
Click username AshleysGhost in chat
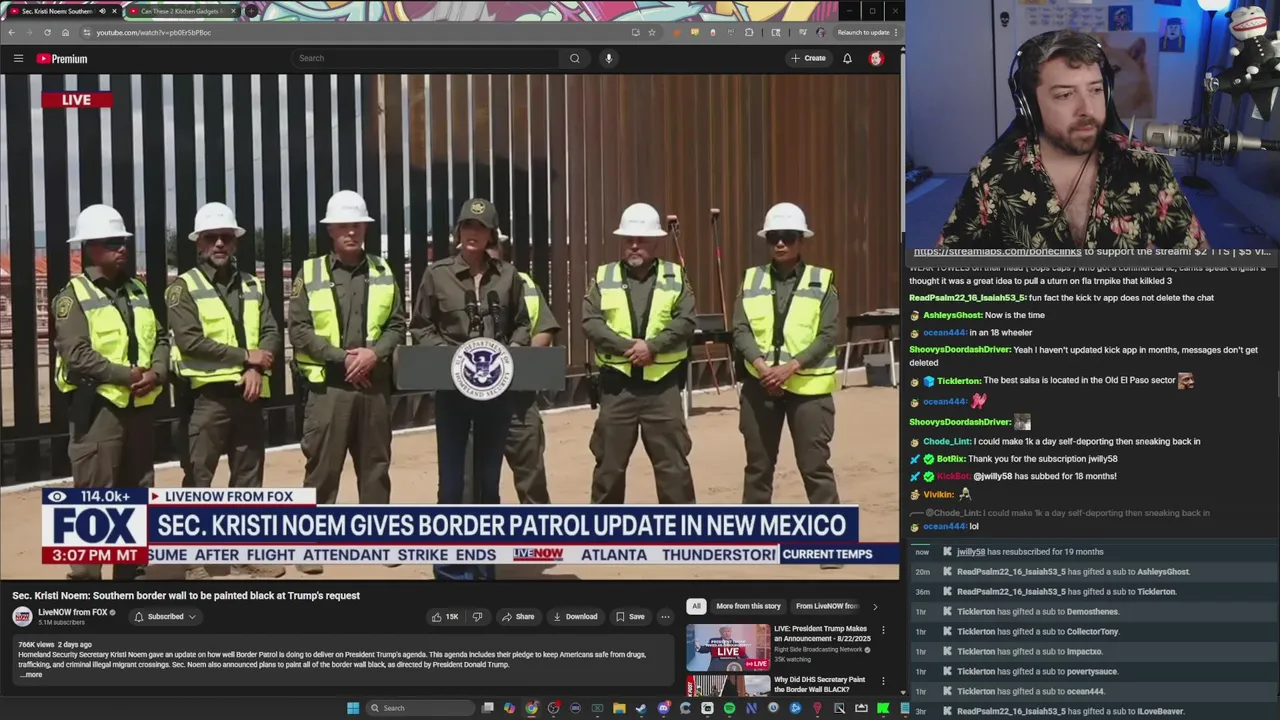point(952,315)
